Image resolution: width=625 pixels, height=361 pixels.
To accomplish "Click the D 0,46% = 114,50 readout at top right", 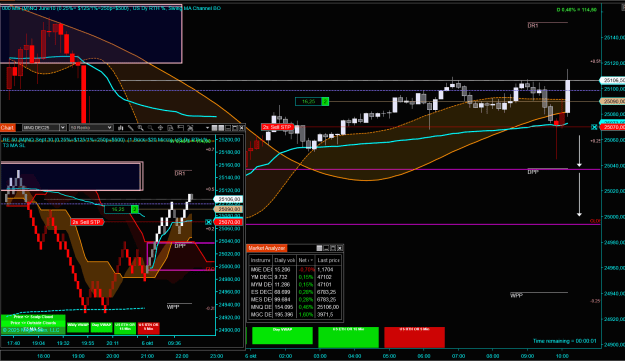I will (577, 10).
